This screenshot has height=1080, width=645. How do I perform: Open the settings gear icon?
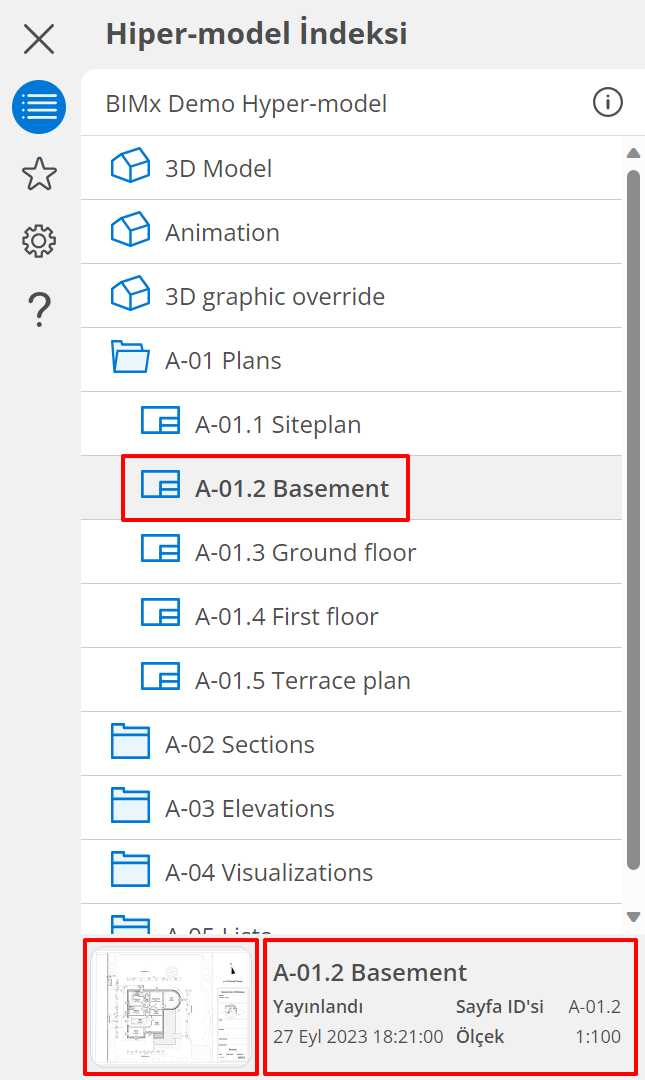pyautogui.click(x=39, y=241)
